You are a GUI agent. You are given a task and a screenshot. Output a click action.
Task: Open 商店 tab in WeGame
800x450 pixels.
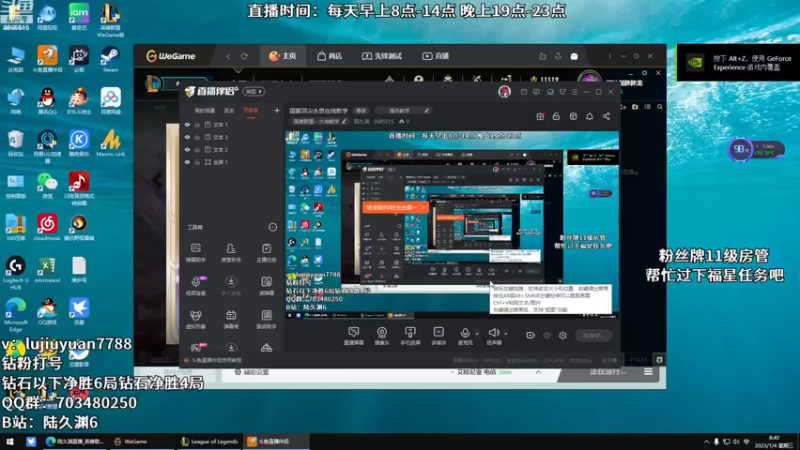pos(330,56)
